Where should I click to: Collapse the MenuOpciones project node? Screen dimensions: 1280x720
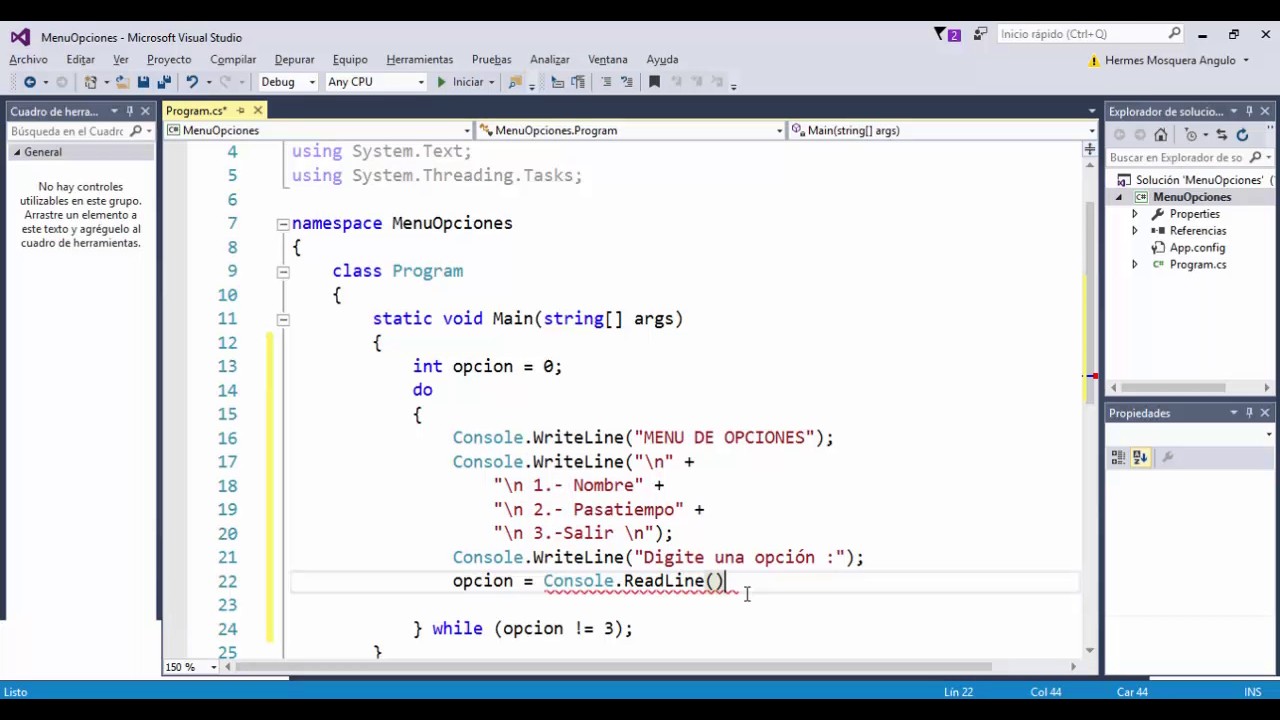[1119, 197]
